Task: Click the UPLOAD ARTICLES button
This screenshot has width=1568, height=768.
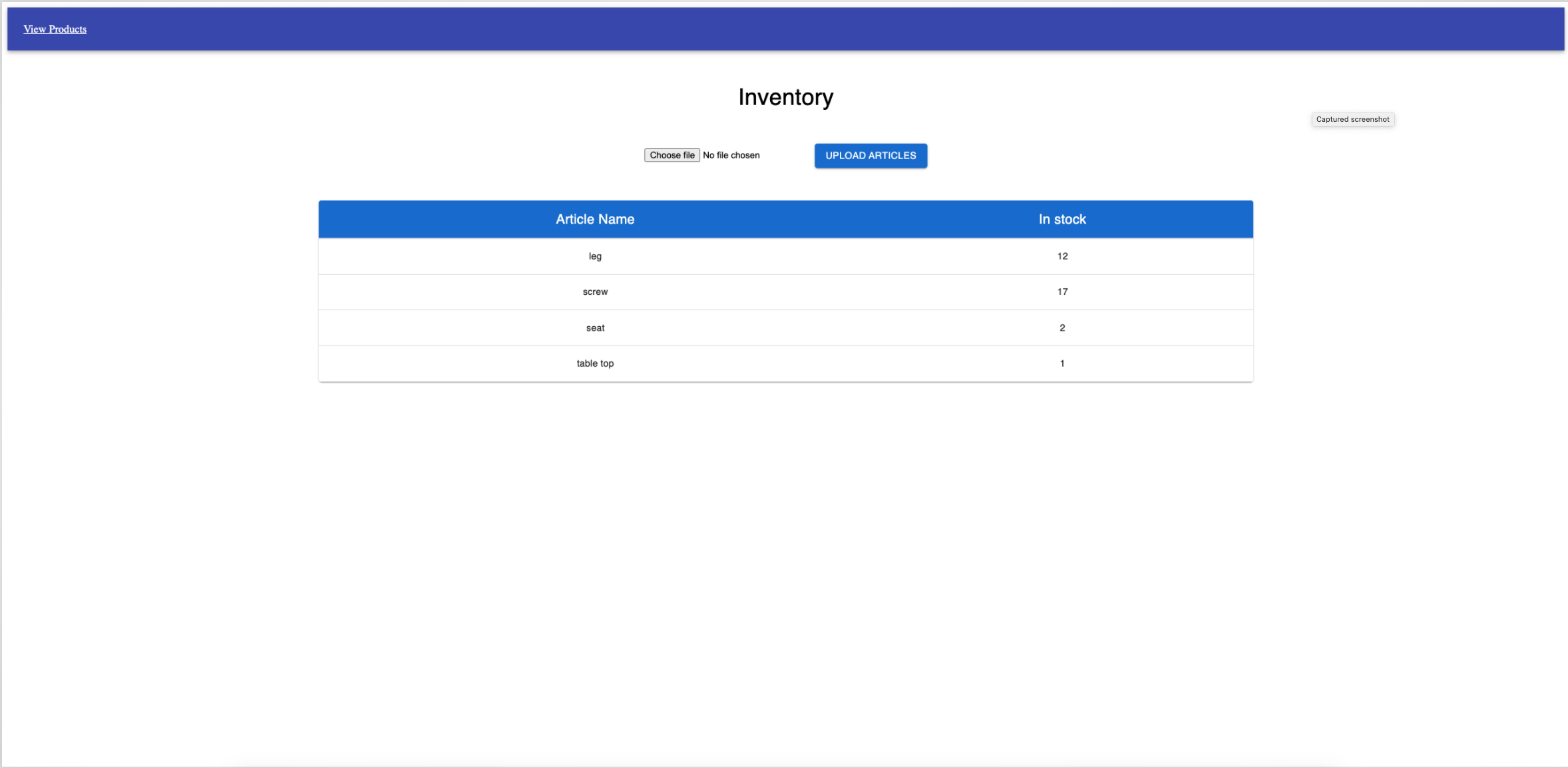Action: (871, 156)
